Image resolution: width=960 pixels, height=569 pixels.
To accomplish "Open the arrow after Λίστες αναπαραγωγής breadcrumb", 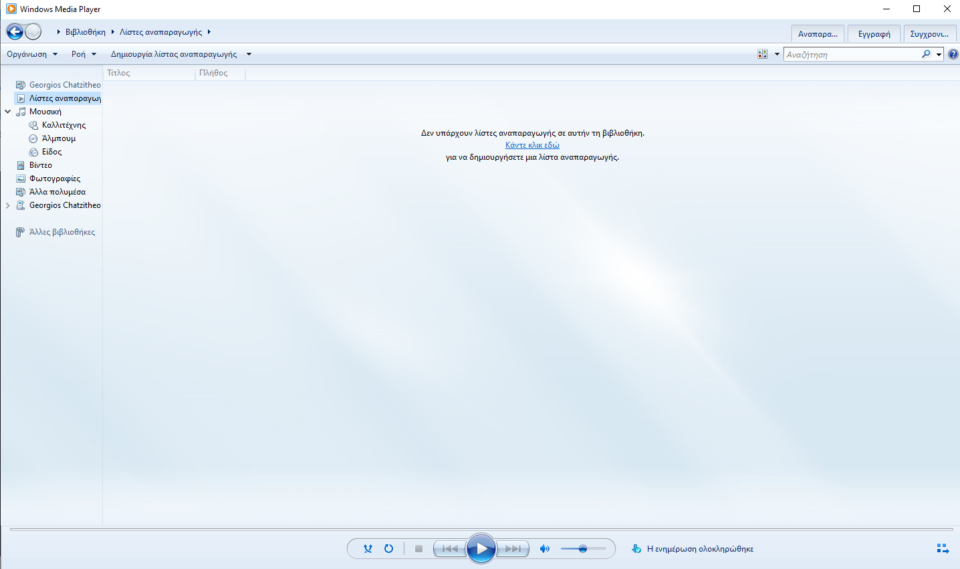I will coord(209,32).
